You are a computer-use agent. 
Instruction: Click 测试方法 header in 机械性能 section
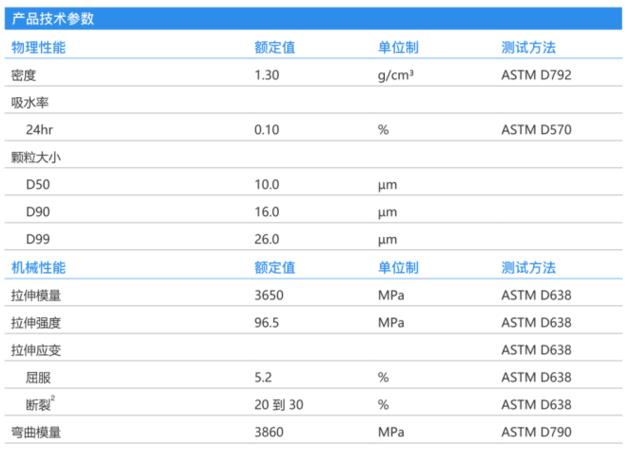pos(528,268)
